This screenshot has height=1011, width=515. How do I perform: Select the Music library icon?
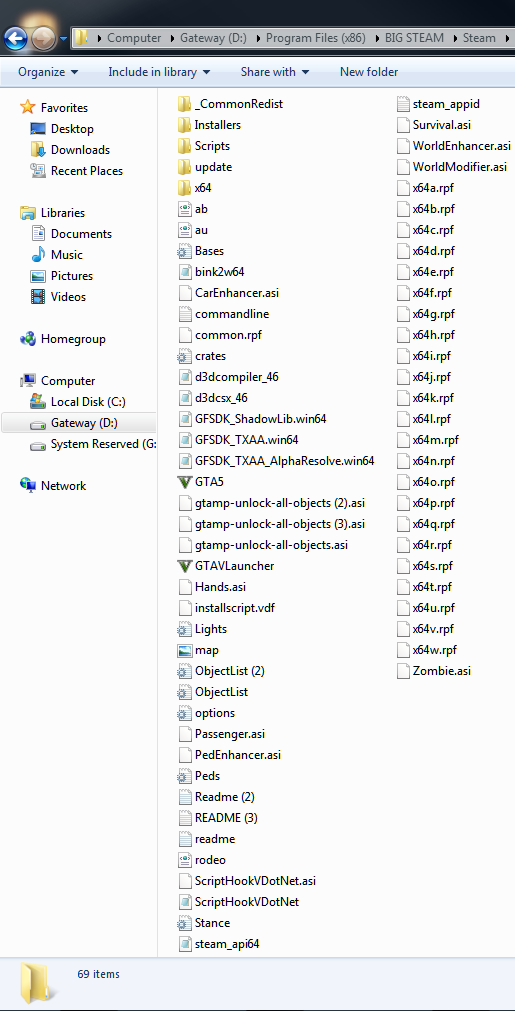(x=39, y=255)
